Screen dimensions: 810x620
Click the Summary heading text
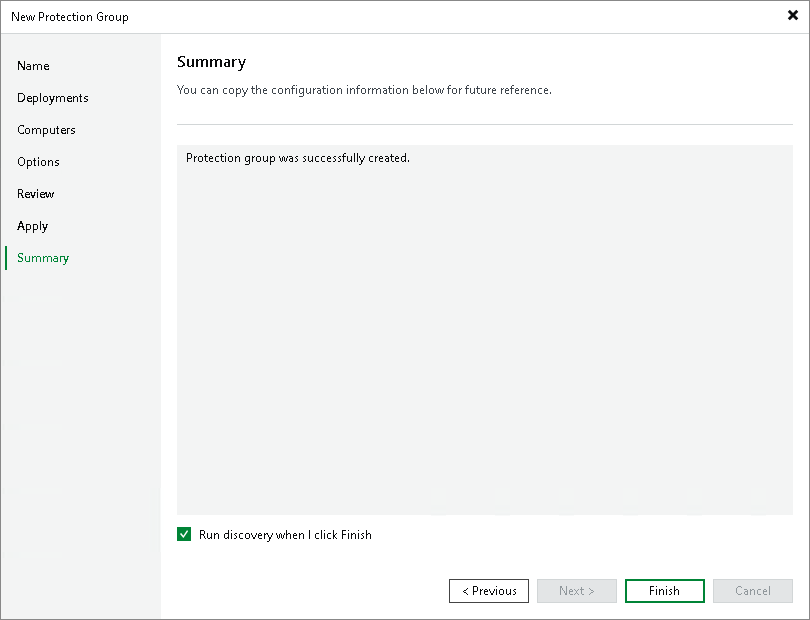[211, 62]
